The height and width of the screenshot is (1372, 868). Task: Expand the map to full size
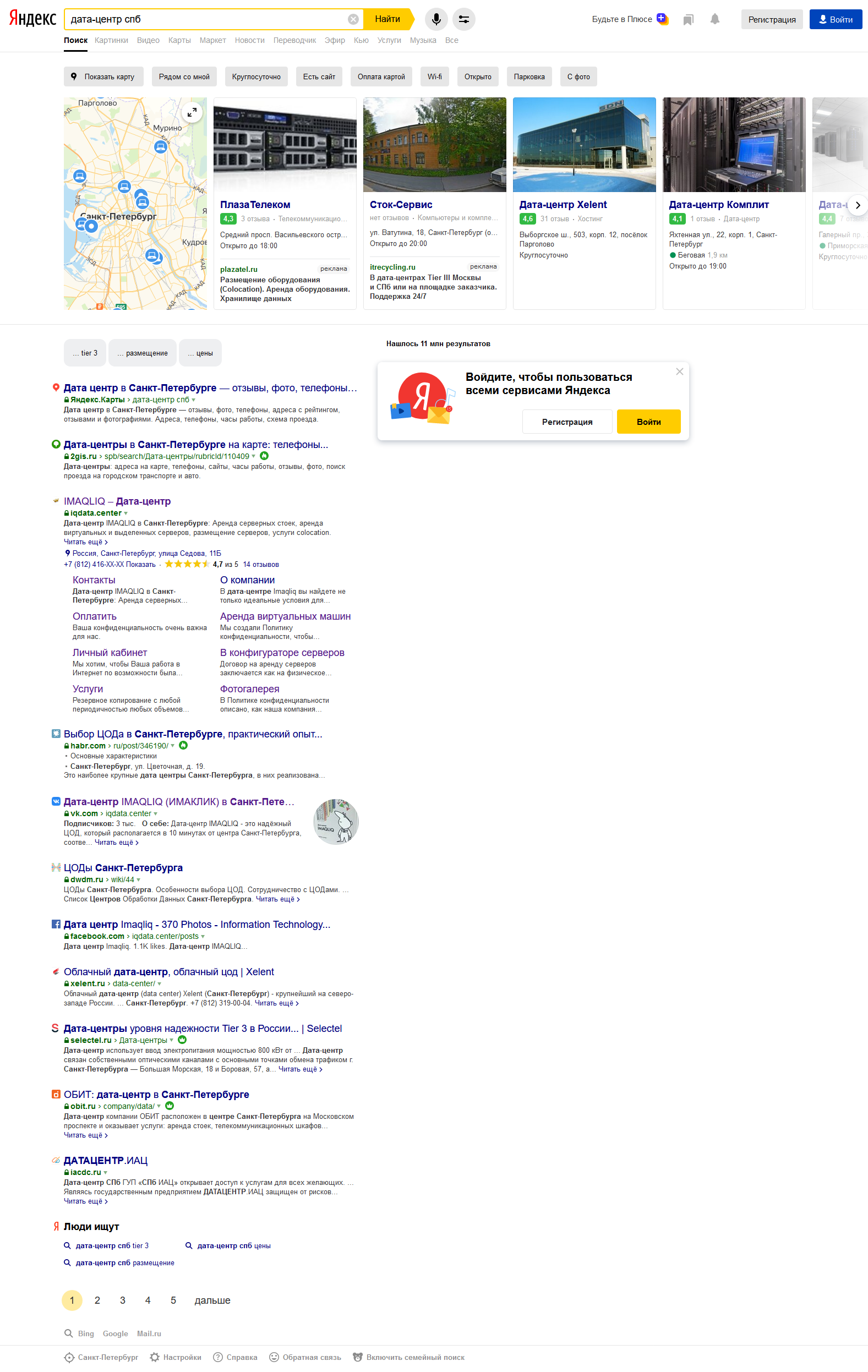192,112
